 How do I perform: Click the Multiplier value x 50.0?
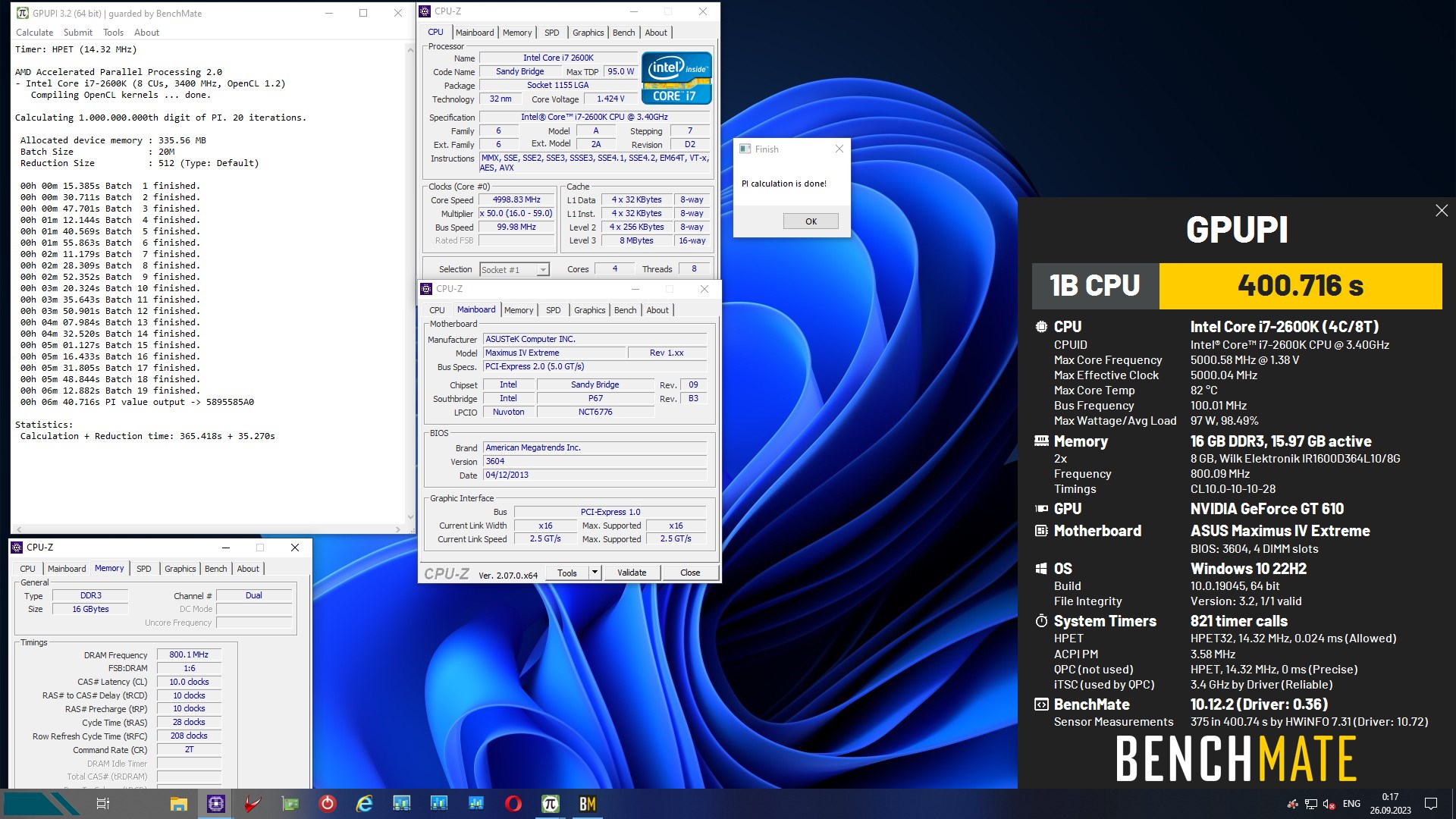click(x=516, y=214)
